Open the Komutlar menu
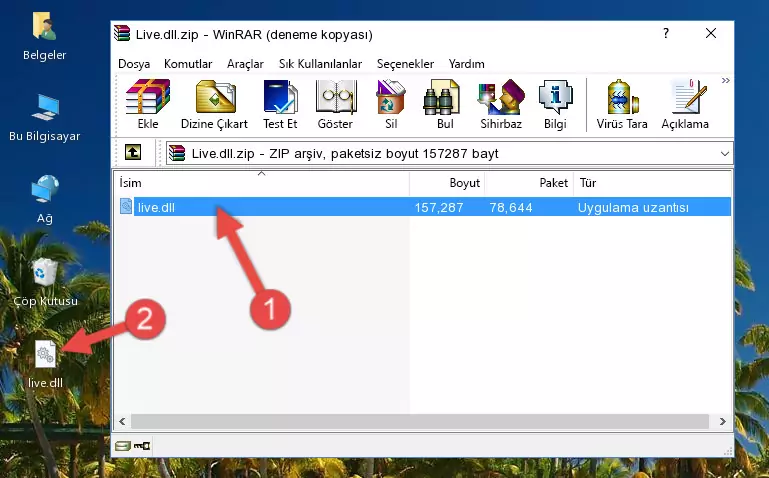The width and height of the screenshot is (769, 478). tap(188, 64)
